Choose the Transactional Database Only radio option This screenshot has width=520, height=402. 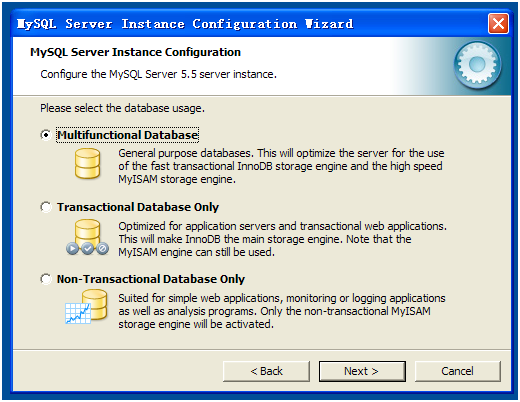pos(46,207)
